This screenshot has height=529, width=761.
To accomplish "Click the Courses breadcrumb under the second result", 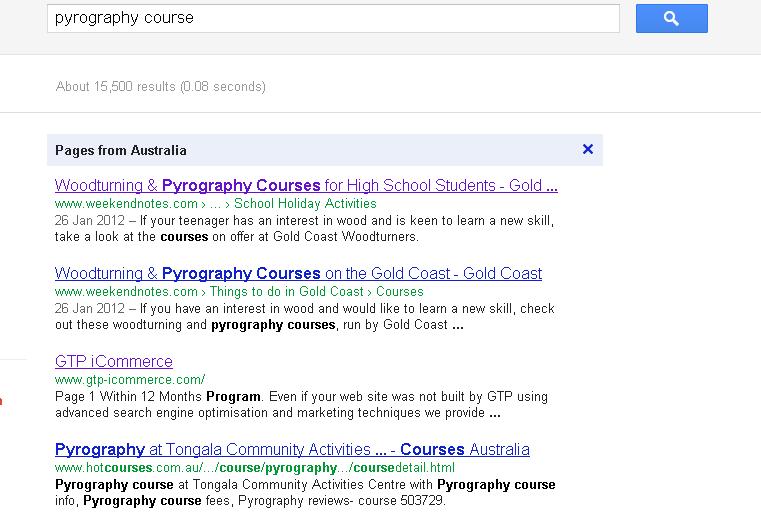I will pos(400,292).
